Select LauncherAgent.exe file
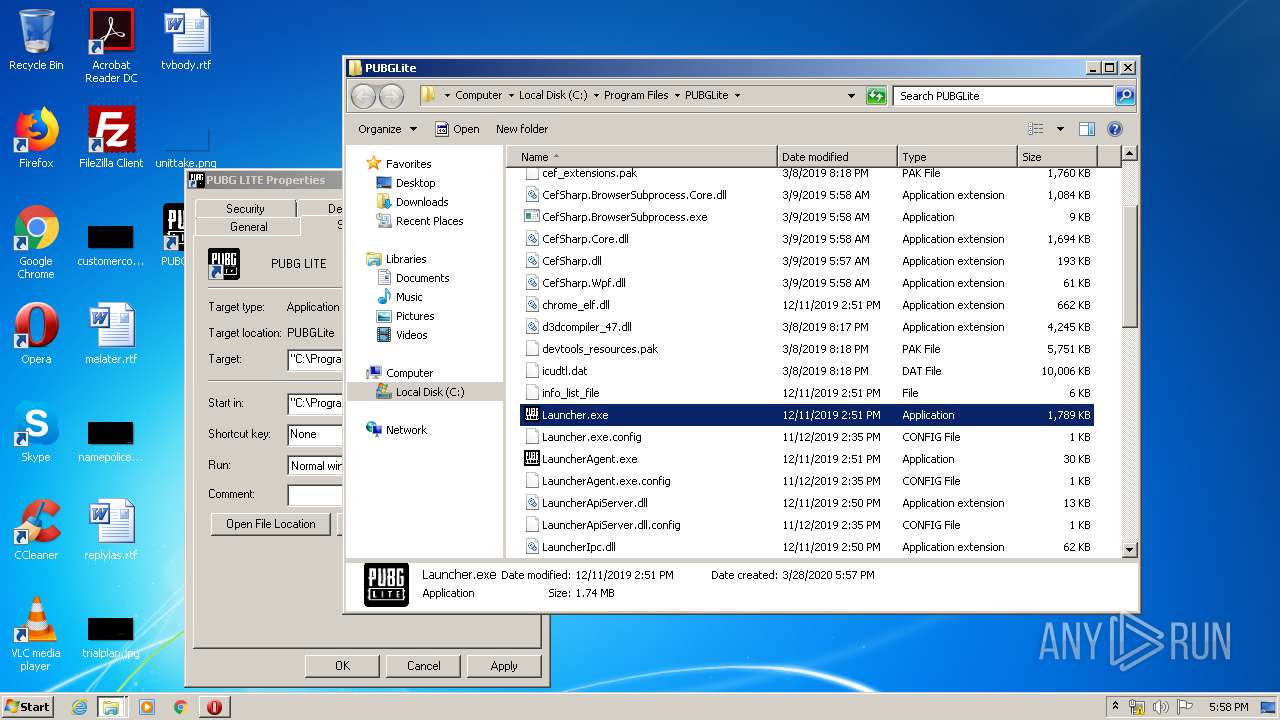The height and width of the screenshot is (720, 1280). (x=589, y=459)
